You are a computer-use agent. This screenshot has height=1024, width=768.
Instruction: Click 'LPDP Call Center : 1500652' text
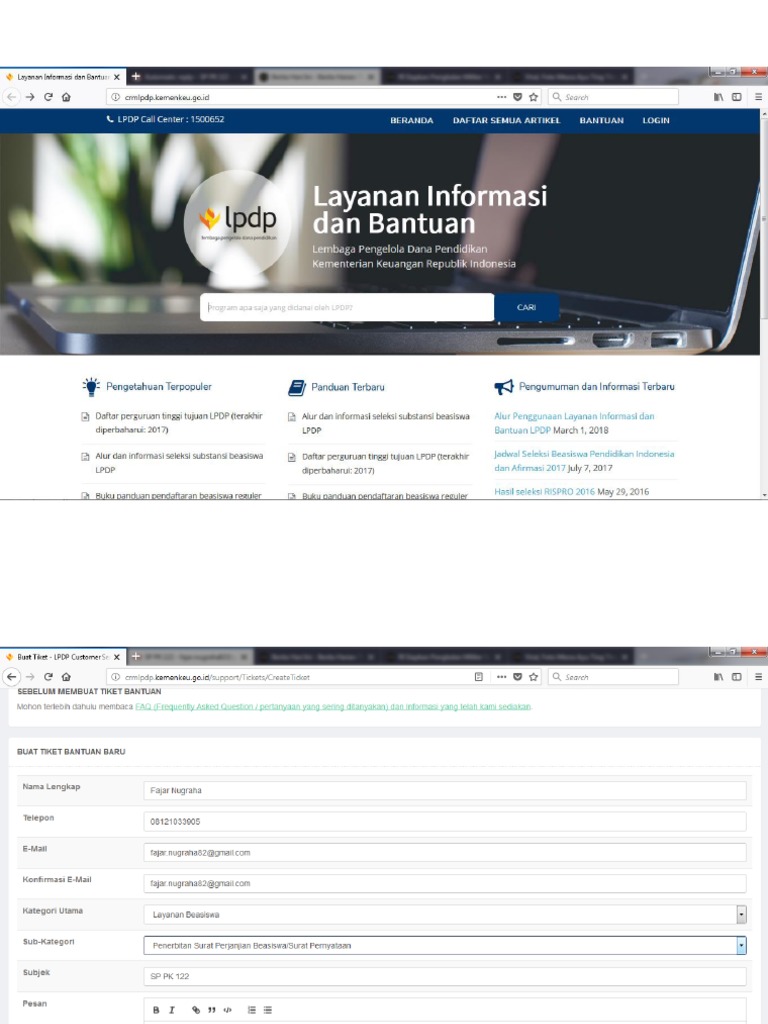[x=165, y=120]
